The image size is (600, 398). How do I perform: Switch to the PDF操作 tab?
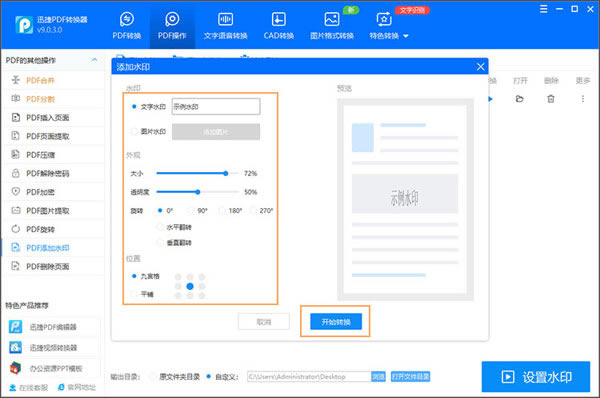[172, 25]
